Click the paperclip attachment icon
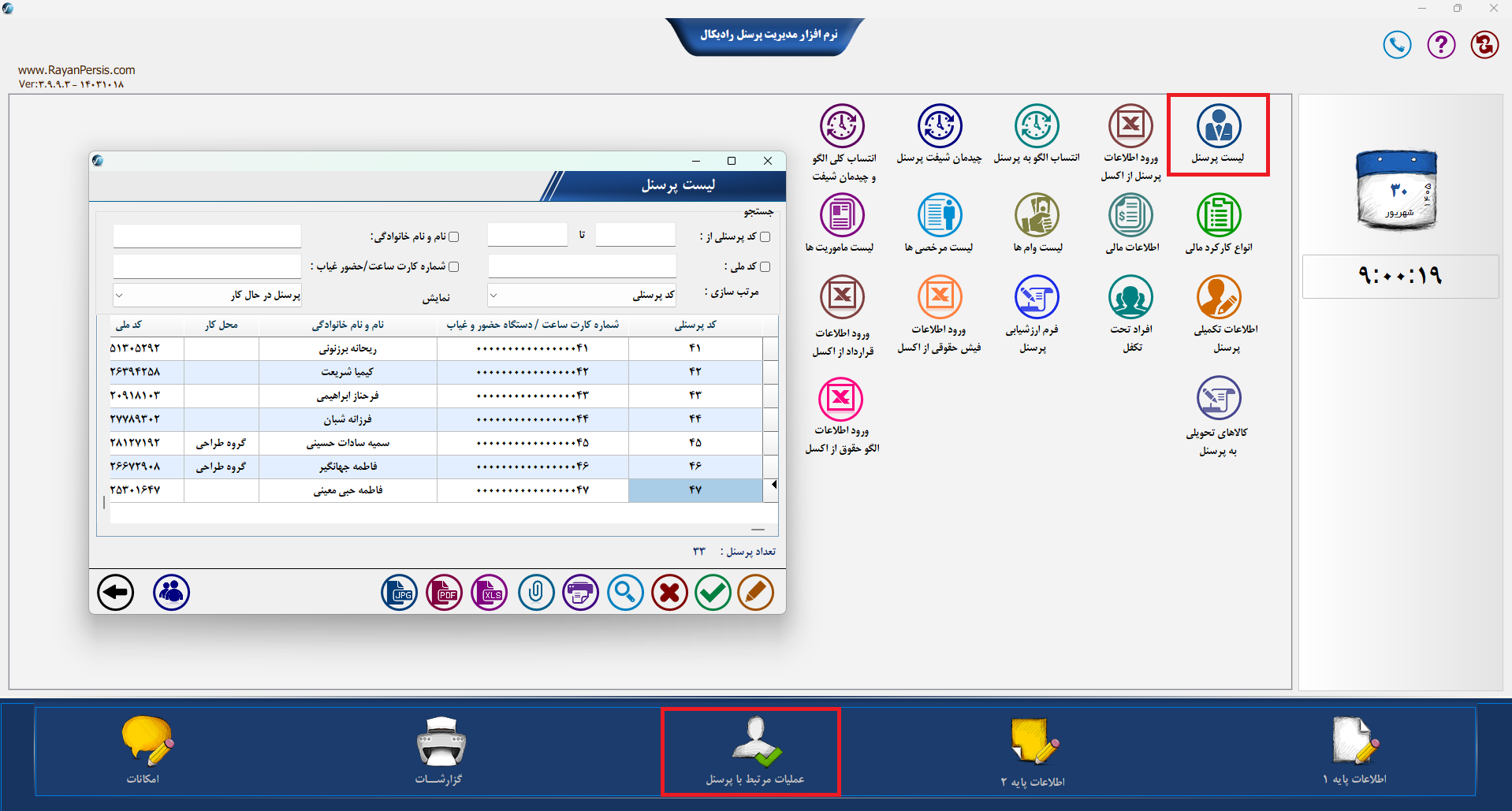 pos(536,593)
